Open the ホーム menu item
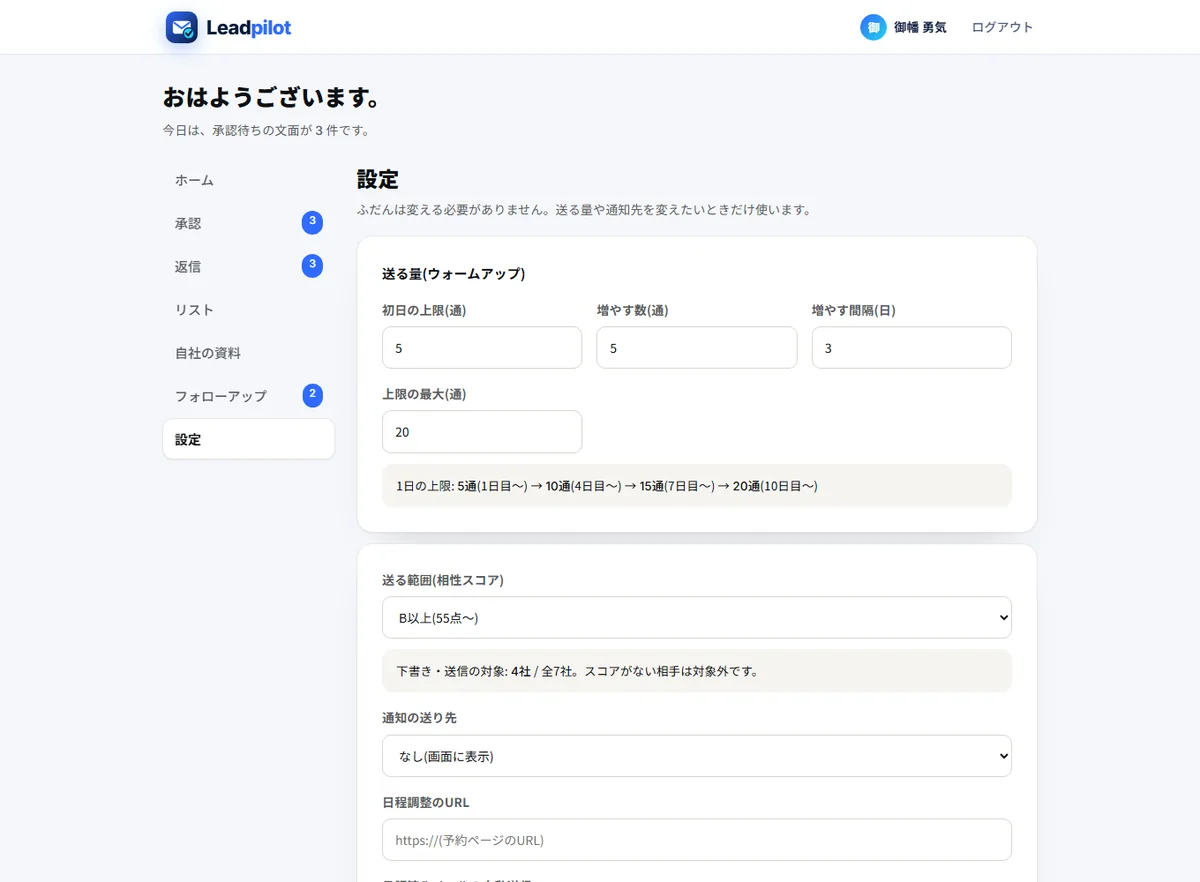1200x882 pixels. pos(249,181)
